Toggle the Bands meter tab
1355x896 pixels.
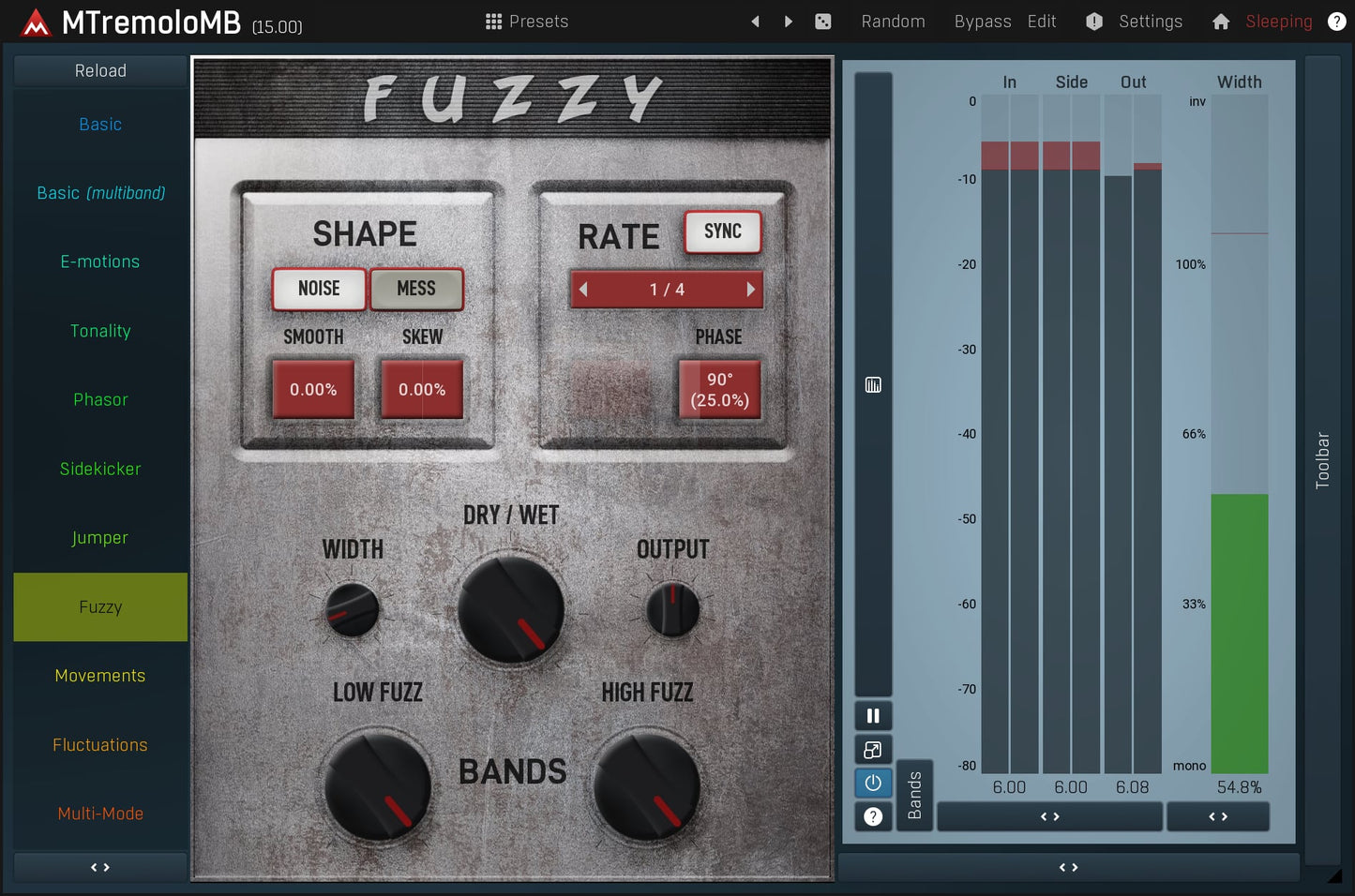(914, 795)
